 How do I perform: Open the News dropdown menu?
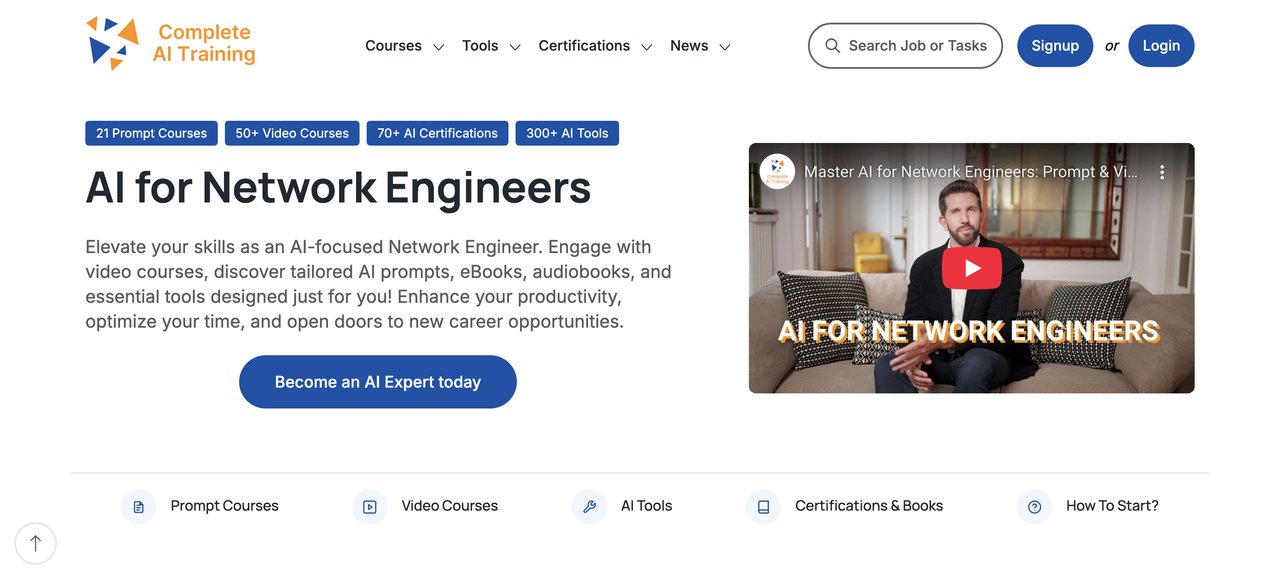click(x=700, y=46)
